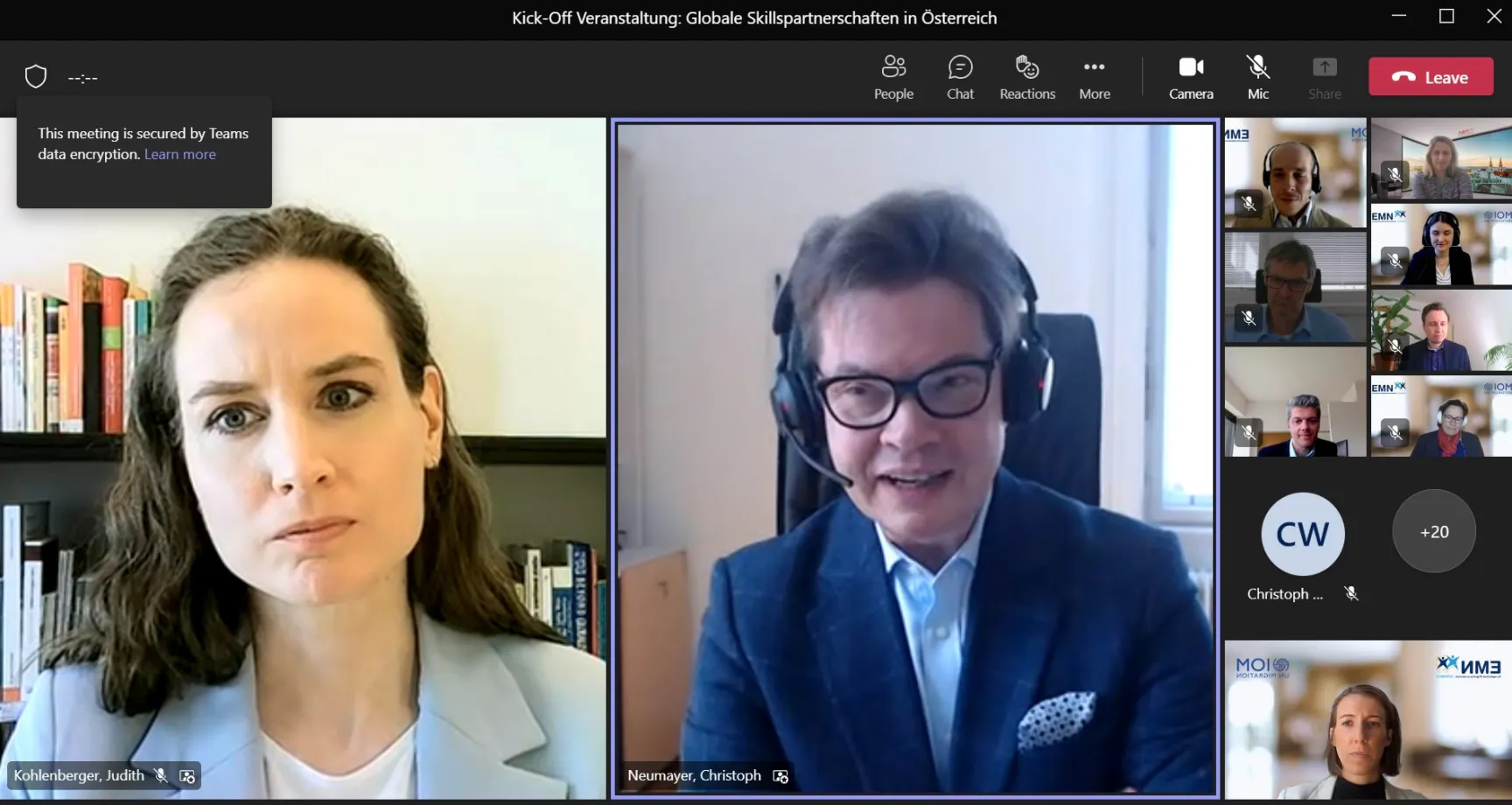
Task: Click icon right of Kohlenberger's muted mic
Action: [187, 776]
